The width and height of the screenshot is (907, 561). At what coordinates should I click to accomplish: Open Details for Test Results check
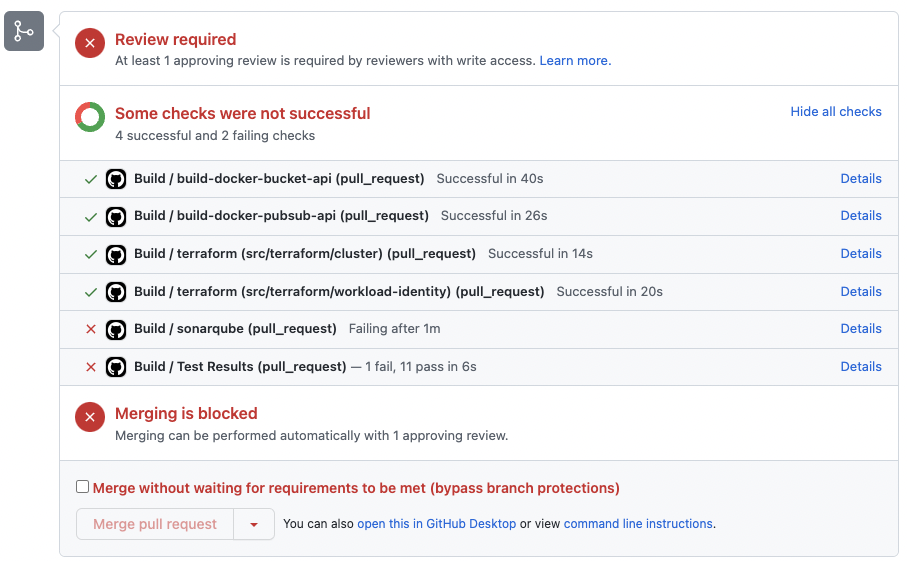861,367
